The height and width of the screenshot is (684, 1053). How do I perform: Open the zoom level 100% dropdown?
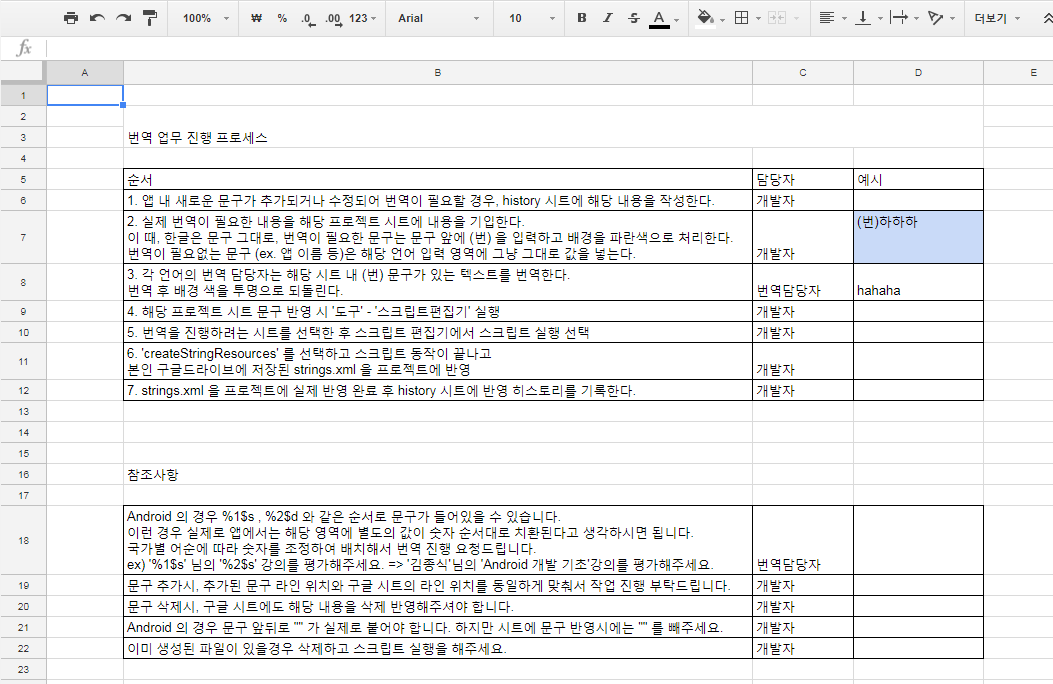point(206,18)
